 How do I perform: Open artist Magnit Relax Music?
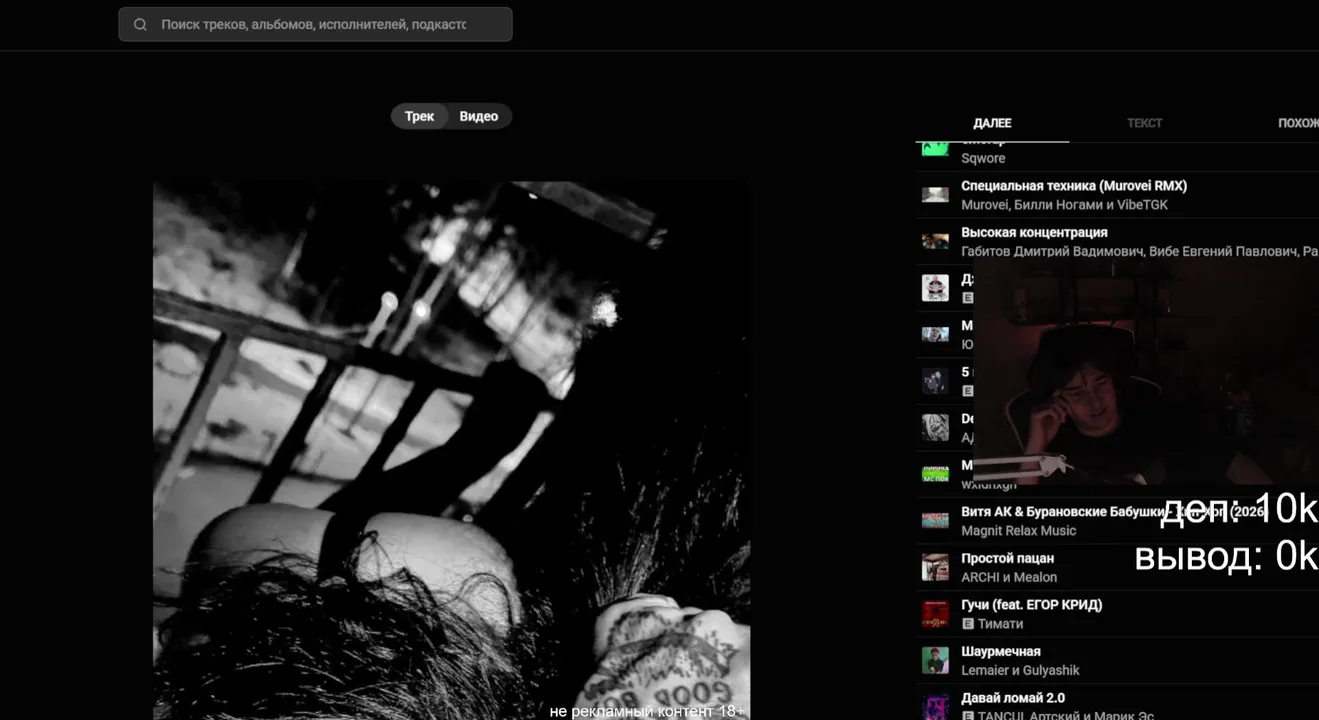1019,531
